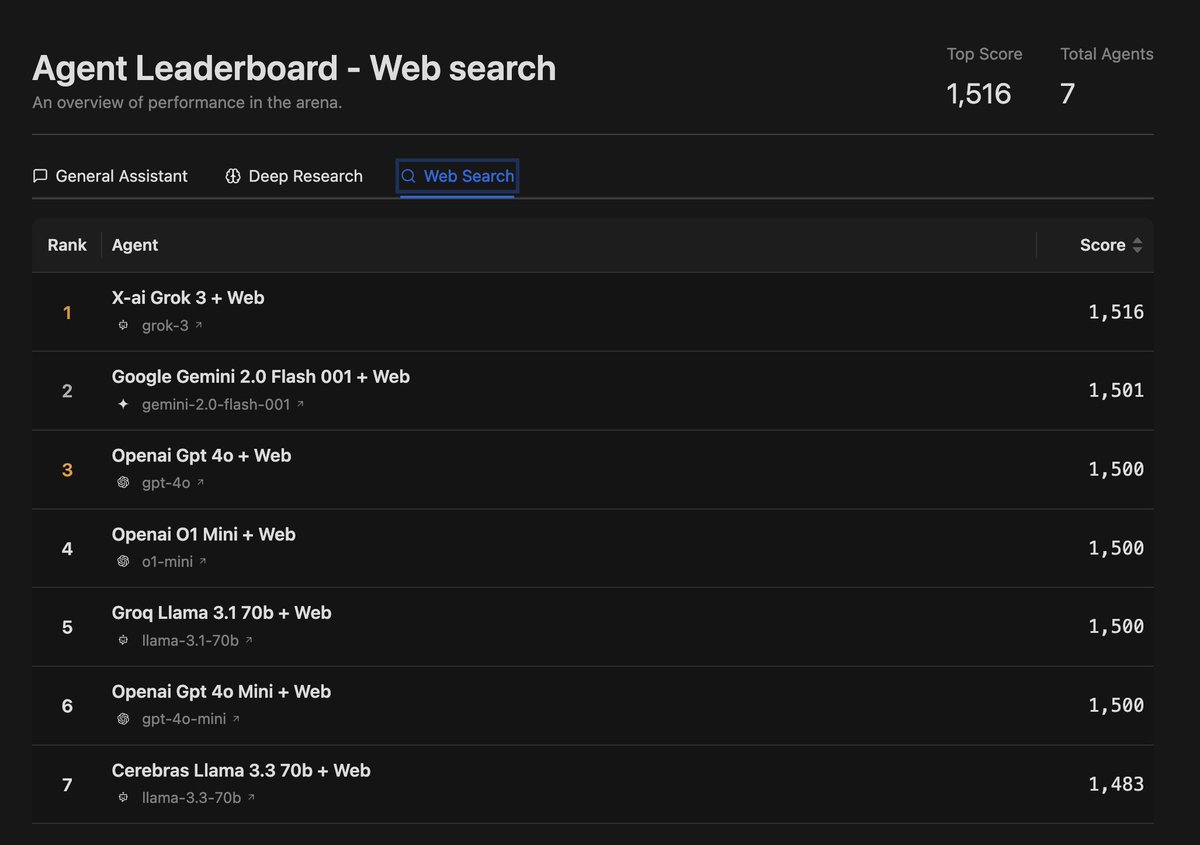Click the provider icon before llama-3.3-70b
Image resolution: width=1200 pixels, height=845 pixels.
tap(123, 798)
